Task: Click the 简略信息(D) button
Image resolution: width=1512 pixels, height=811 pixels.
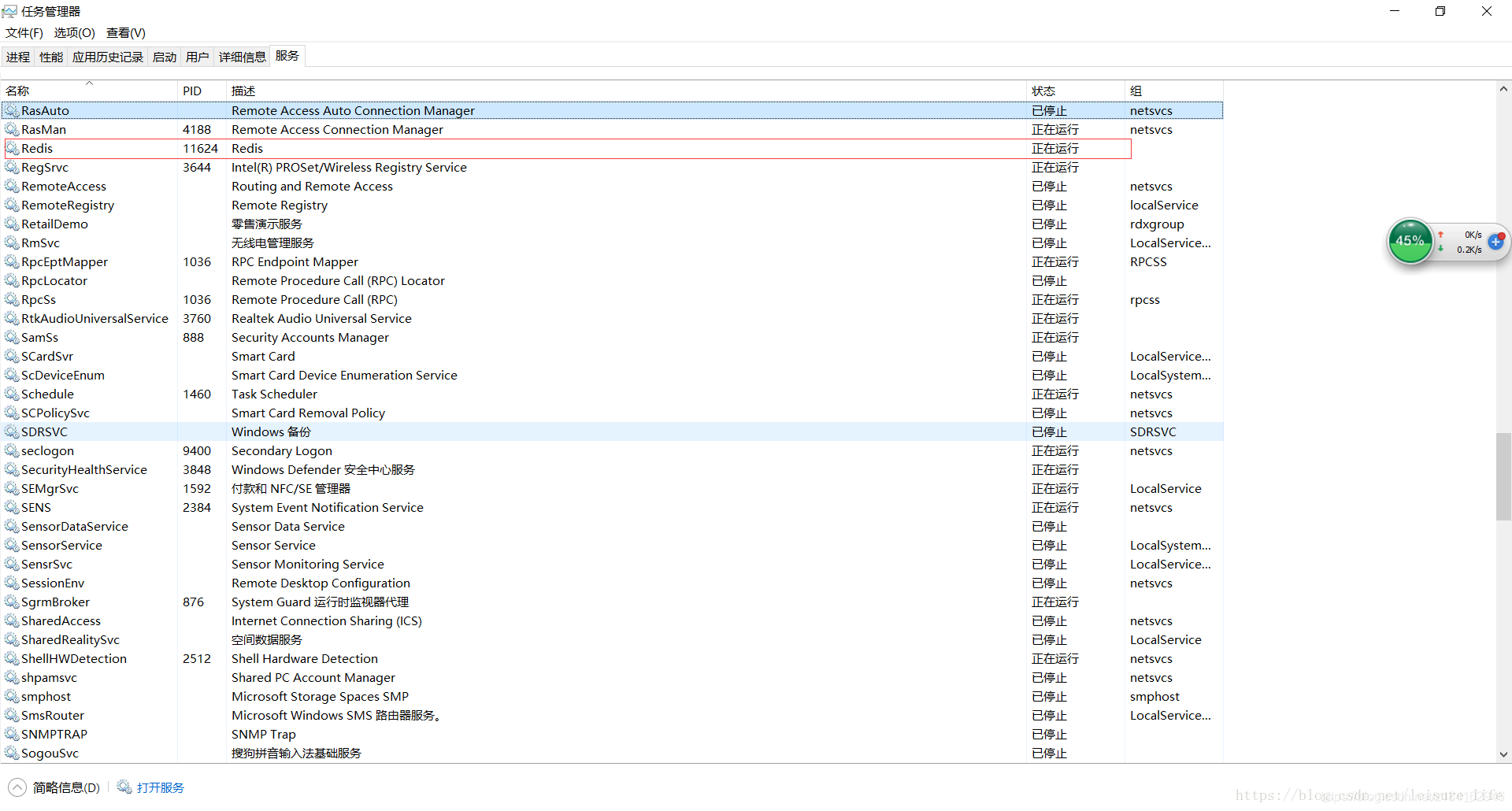Action: (67, 787)
